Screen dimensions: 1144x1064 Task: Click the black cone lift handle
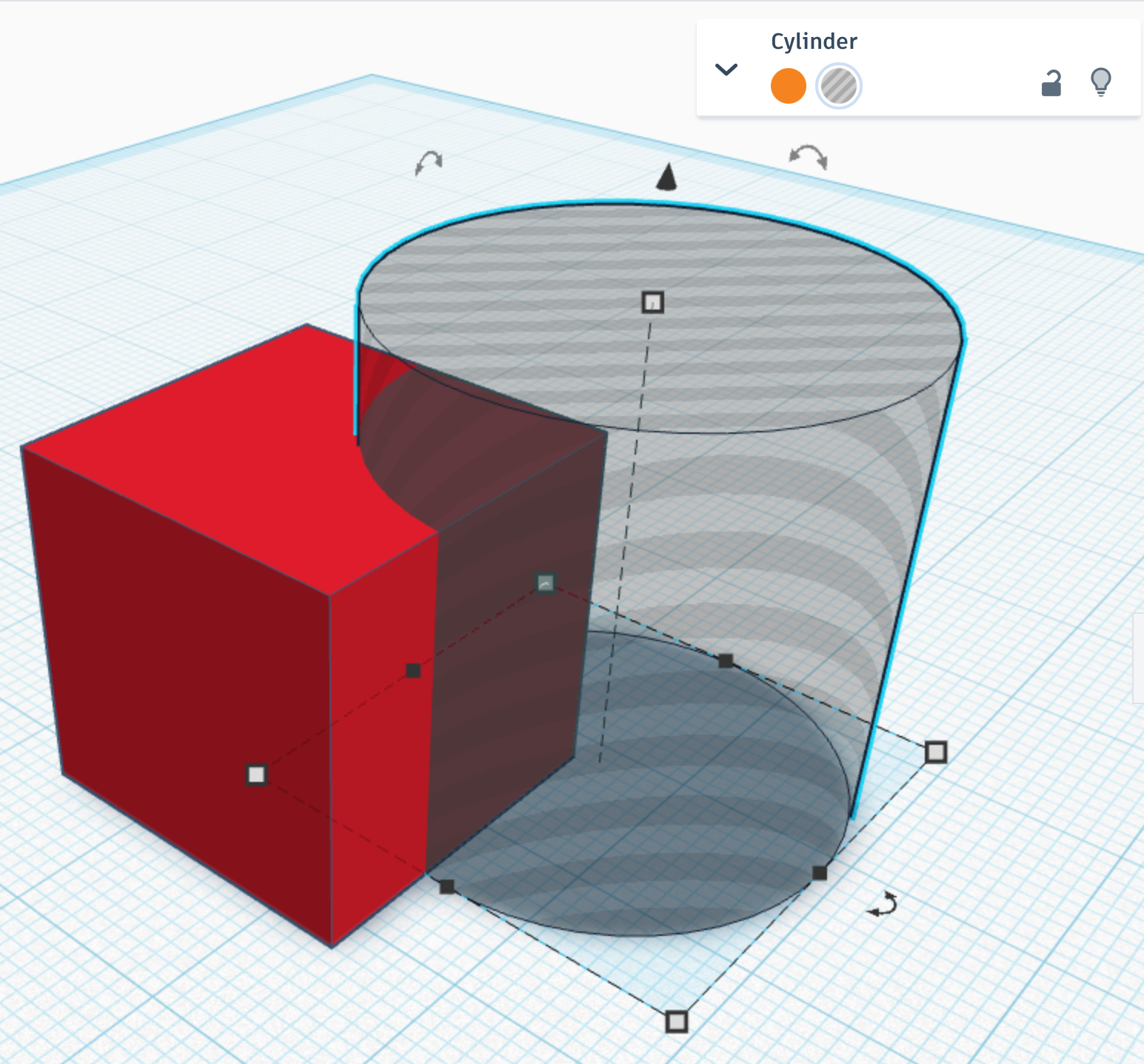coord(667,176)
